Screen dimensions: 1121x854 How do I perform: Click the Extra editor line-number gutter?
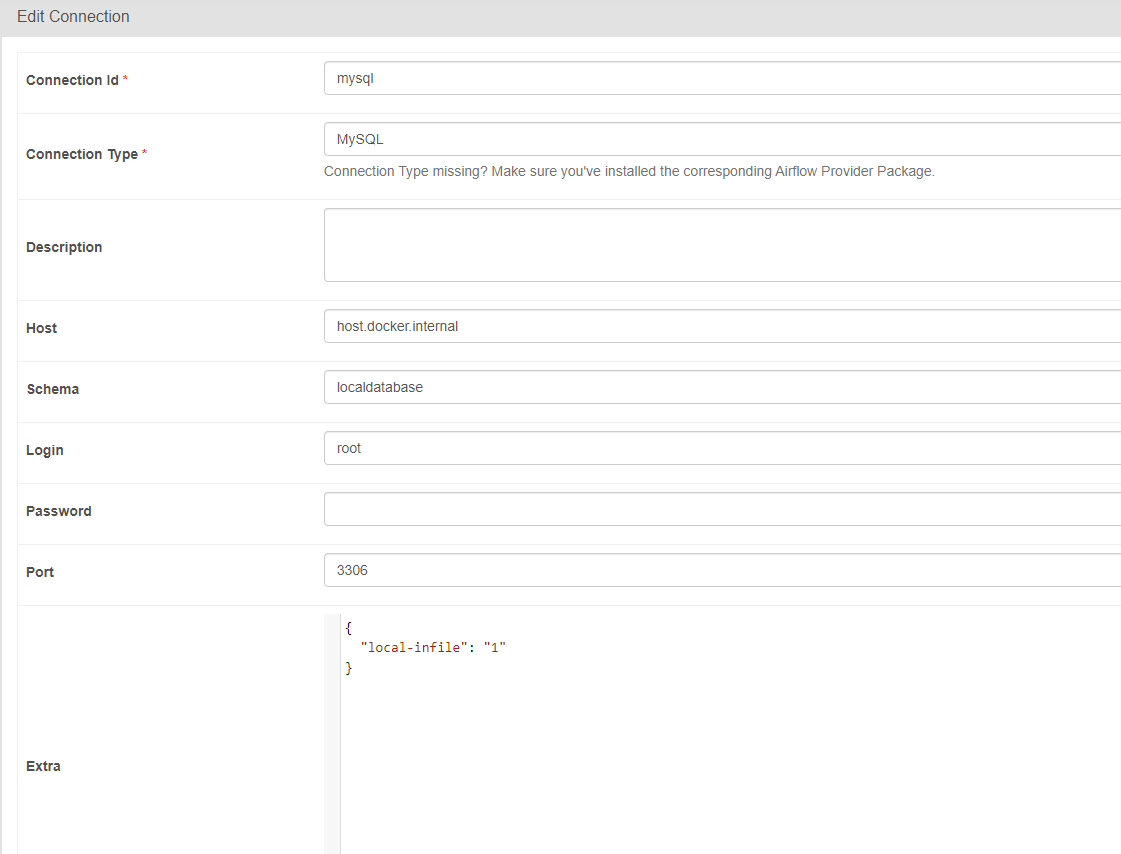pyautogui.click(x=332, y=735)
